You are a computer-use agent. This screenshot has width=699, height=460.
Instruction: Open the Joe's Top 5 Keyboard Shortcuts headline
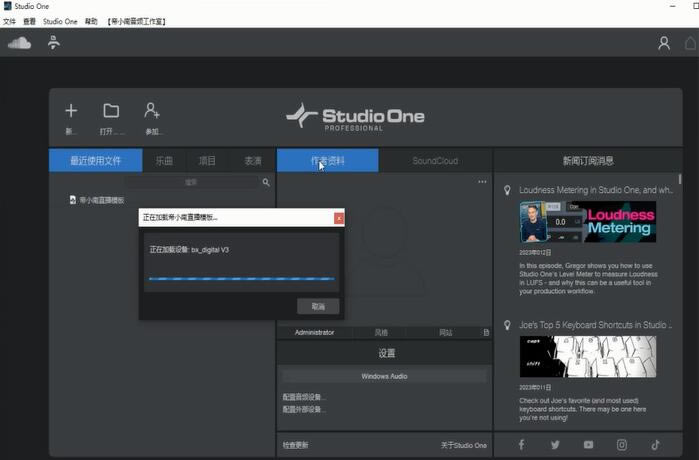tap(596, 325)
